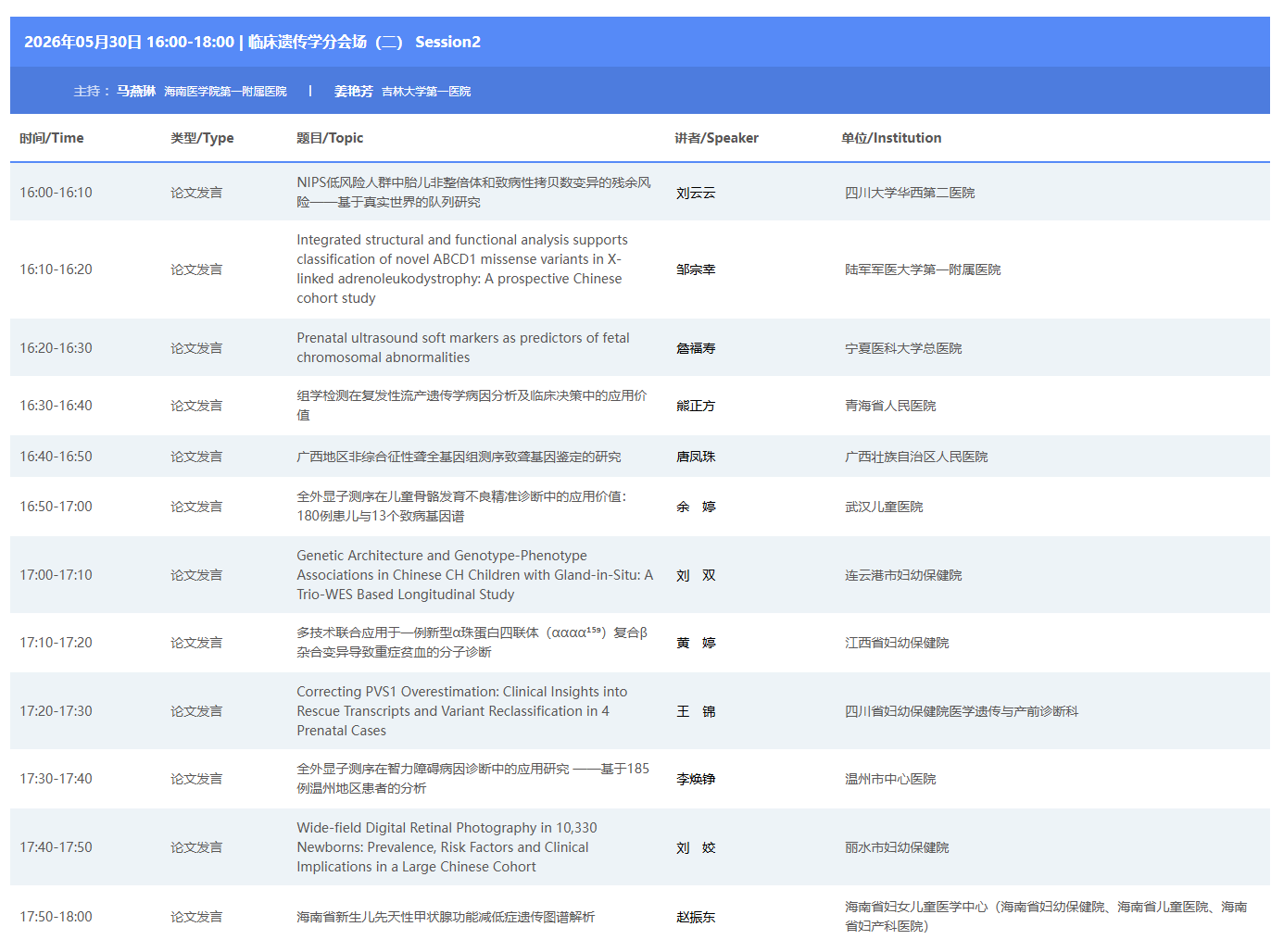Screen dimensions: 1271x952
Task: Select speaker 熊正方
Action: [696, 406]
